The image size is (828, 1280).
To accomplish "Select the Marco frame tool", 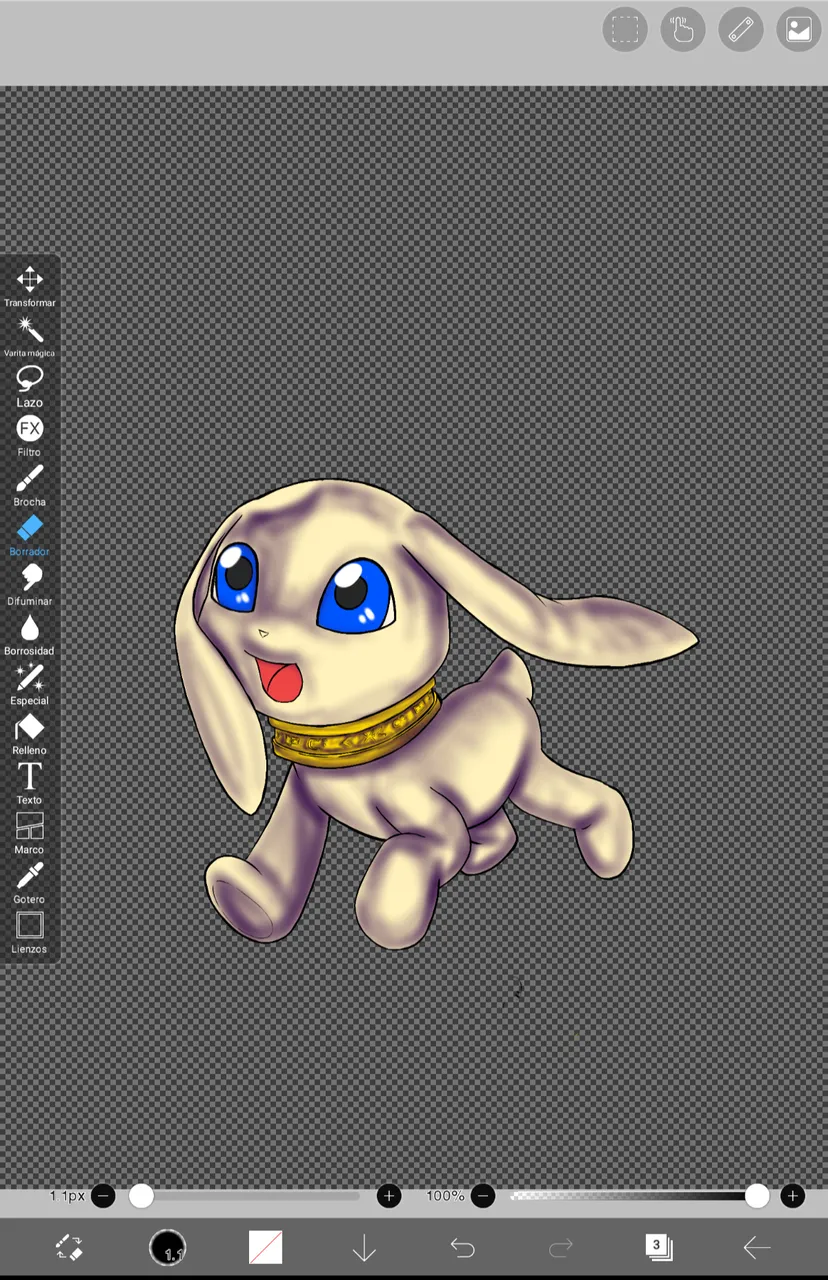I will (29, 833).
